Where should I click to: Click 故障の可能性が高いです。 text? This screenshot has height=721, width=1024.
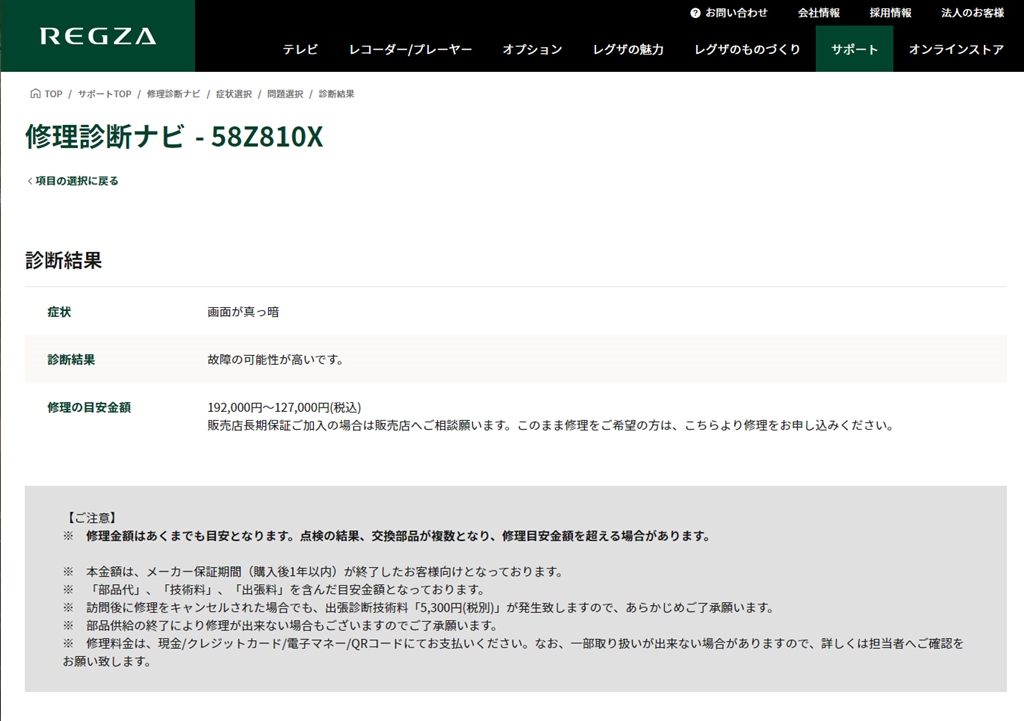point(276,360)
